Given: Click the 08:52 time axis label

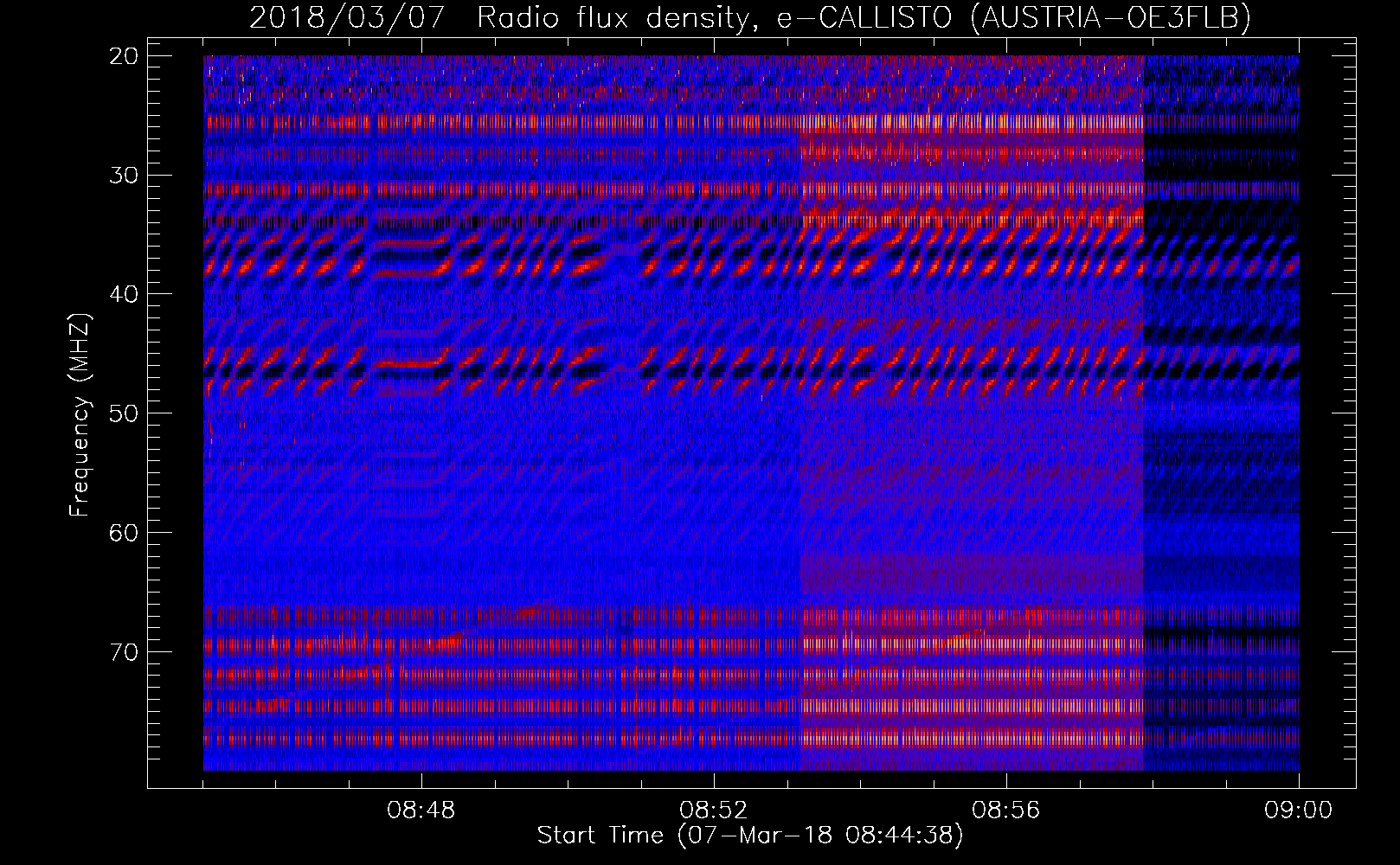Looking at the screenshot, I should [713, 811].
